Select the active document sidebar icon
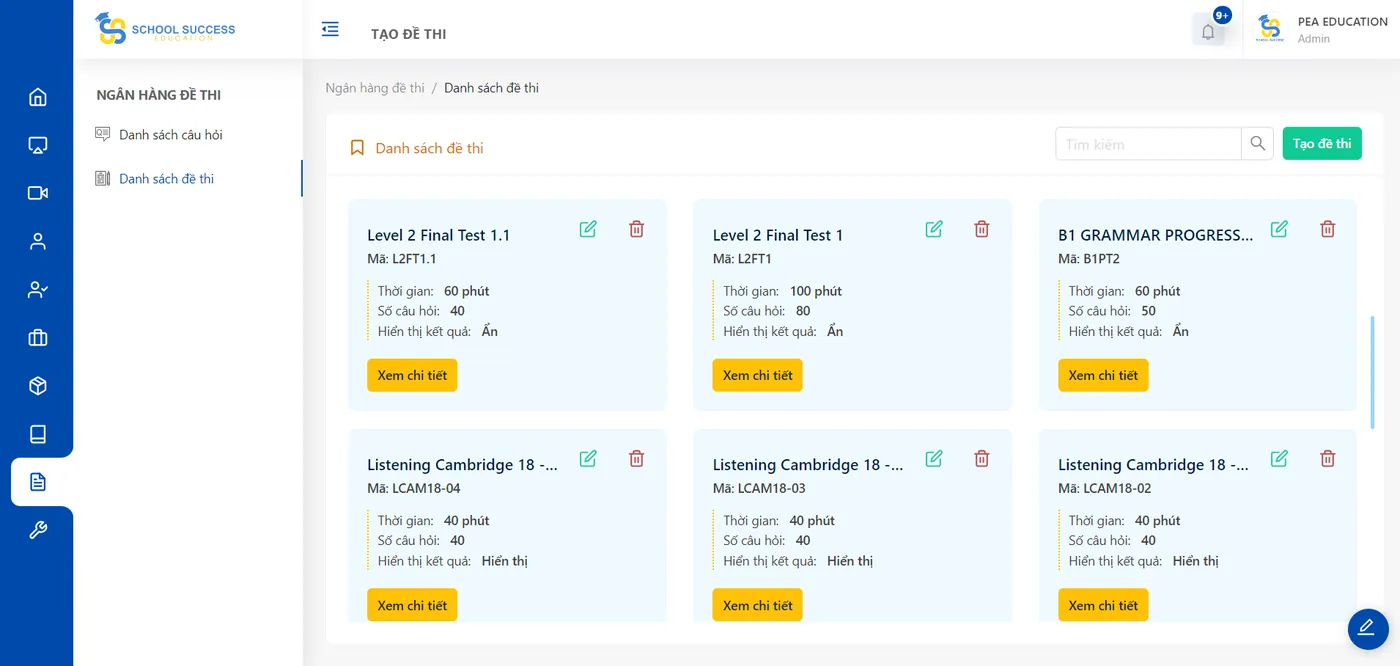Screen dimensions: 1400x666 [x=38, y=482]
